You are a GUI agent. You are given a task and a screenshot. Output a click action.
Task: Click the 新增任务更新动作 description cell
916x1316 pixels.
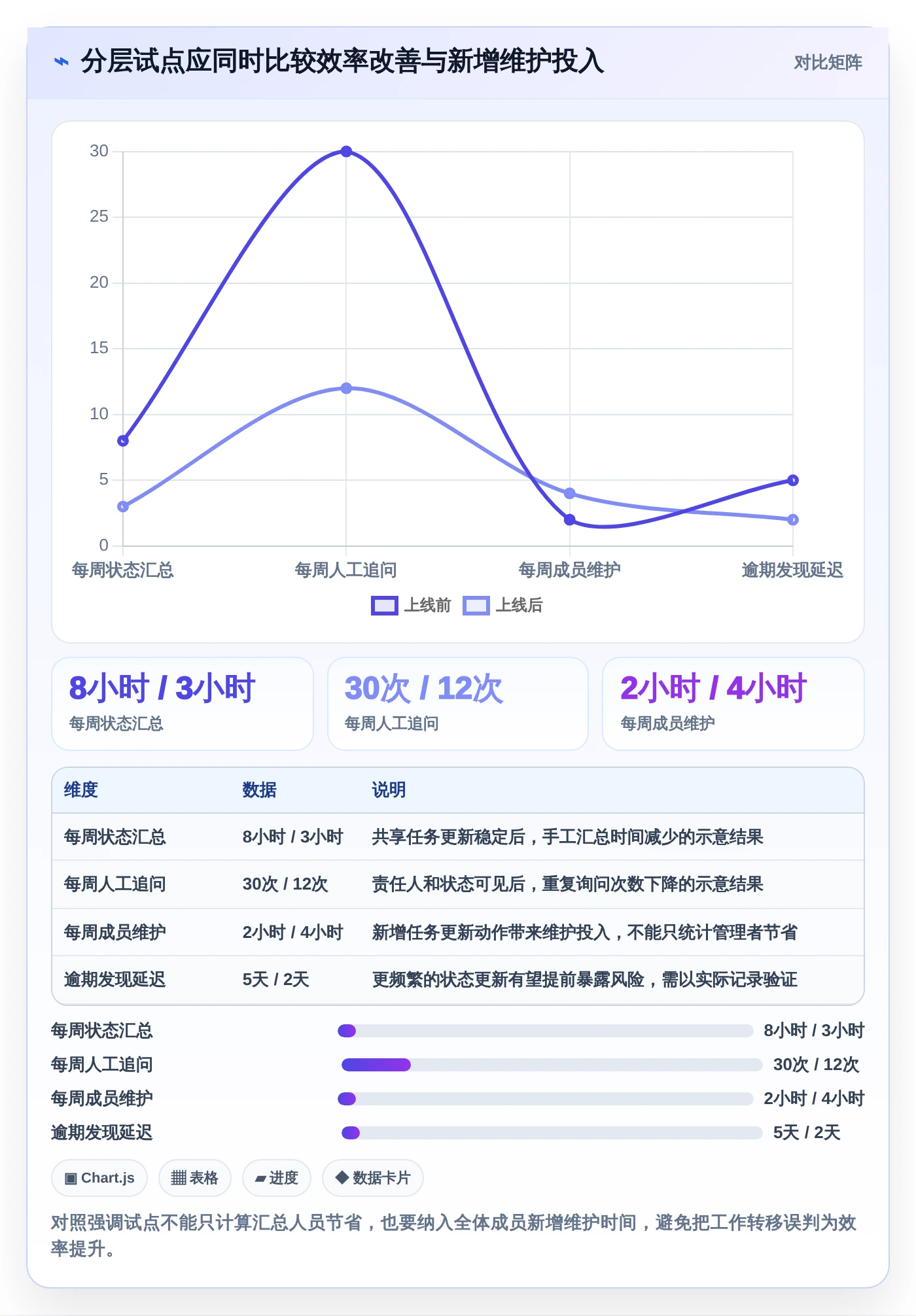tap(584, 933)
